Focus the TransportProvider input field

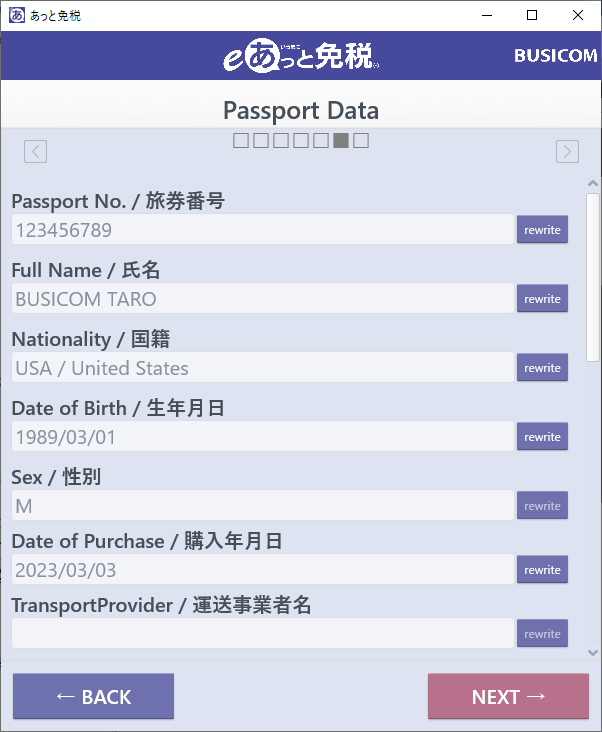tap(262, 633)
